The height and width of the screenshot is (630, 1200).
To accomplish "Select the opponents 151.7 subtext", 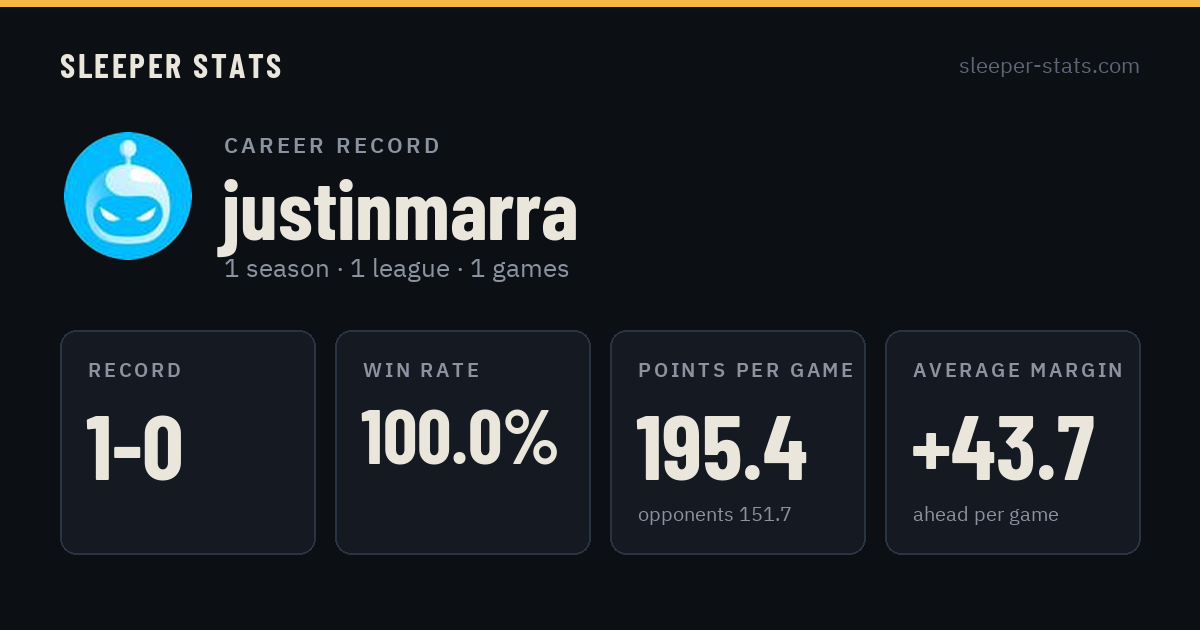I will [x=715, y=515].
